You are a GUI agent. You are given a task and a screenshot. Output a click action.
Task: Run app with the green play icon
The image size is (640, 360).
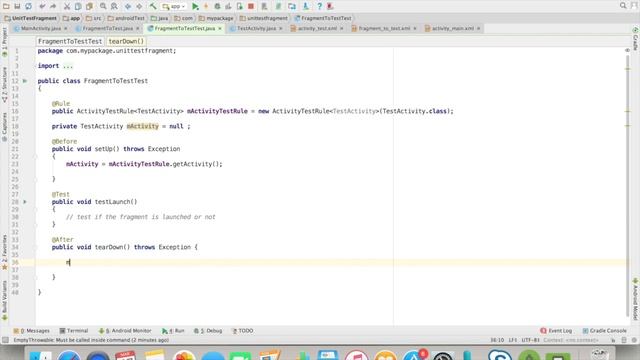point(195,6)
